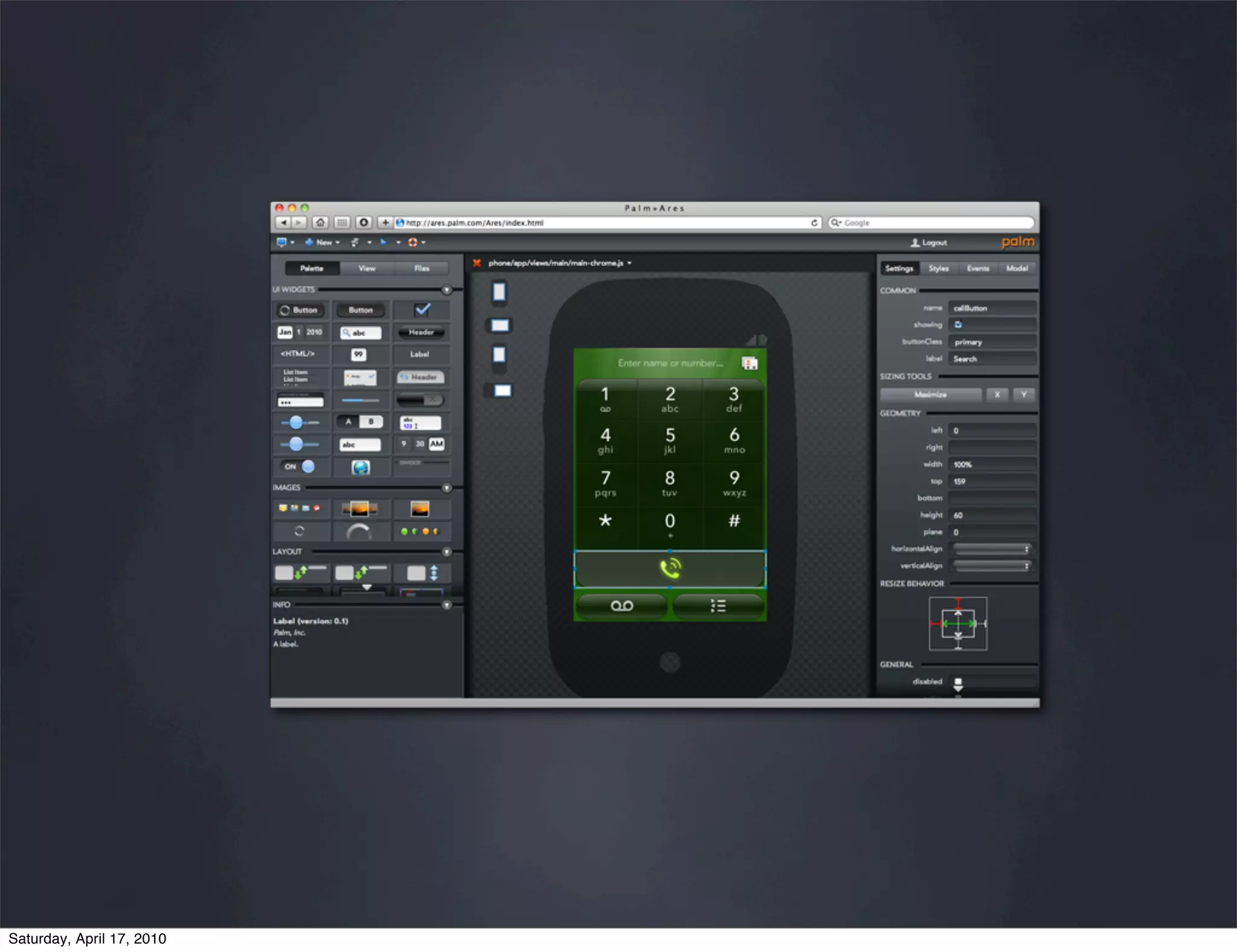Switch to the Styles tab
Image resolution: width=1237 pixels, height=952 pixels.
pos(939,268)
